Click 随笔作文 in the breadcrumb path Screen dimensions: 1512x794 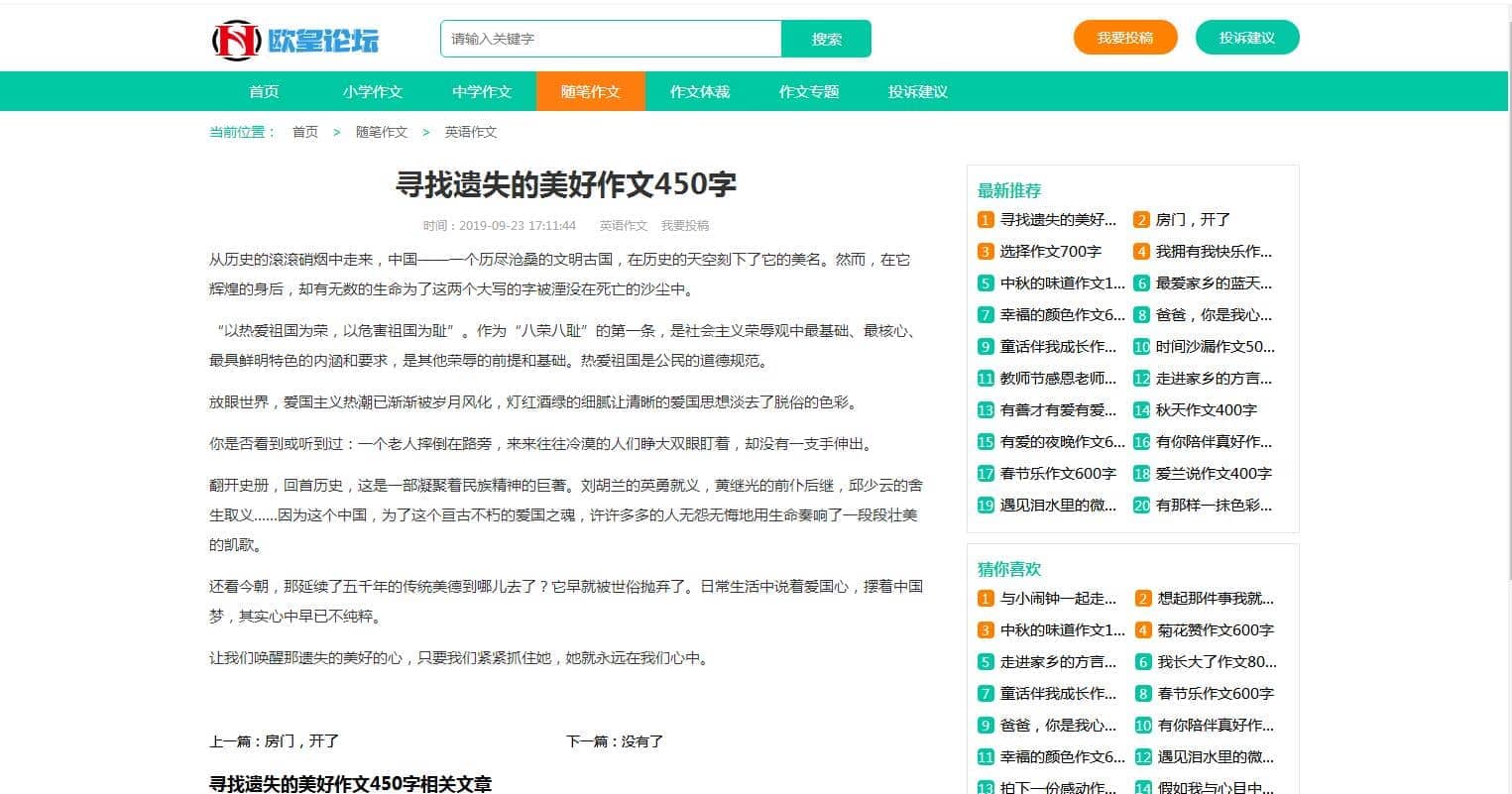pos(382,132)
